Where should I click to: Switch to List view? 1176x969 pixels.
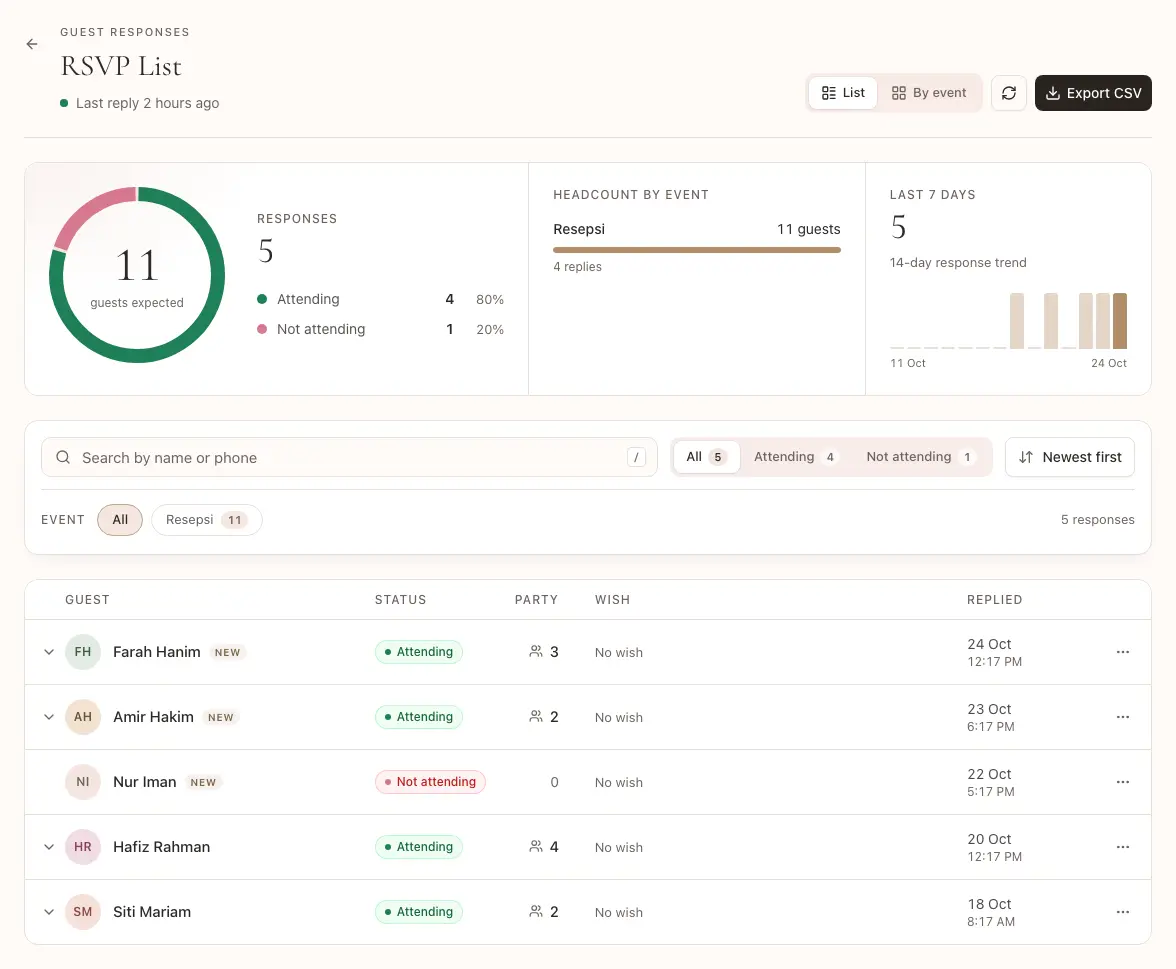coord(843,93)
